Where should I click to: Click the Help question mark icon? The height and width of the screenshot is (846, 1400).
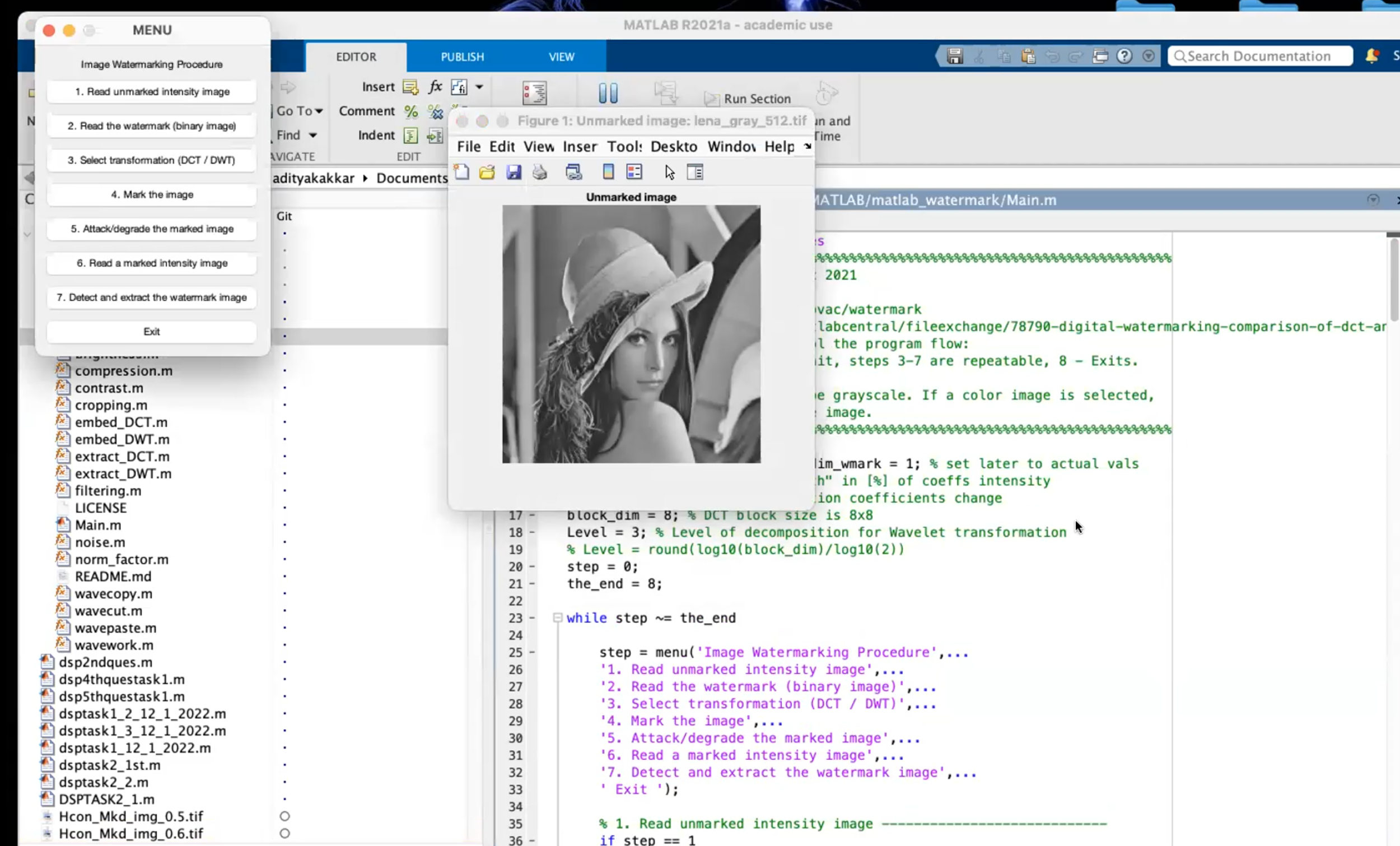pyautogui.click(x=1124, y=55)
